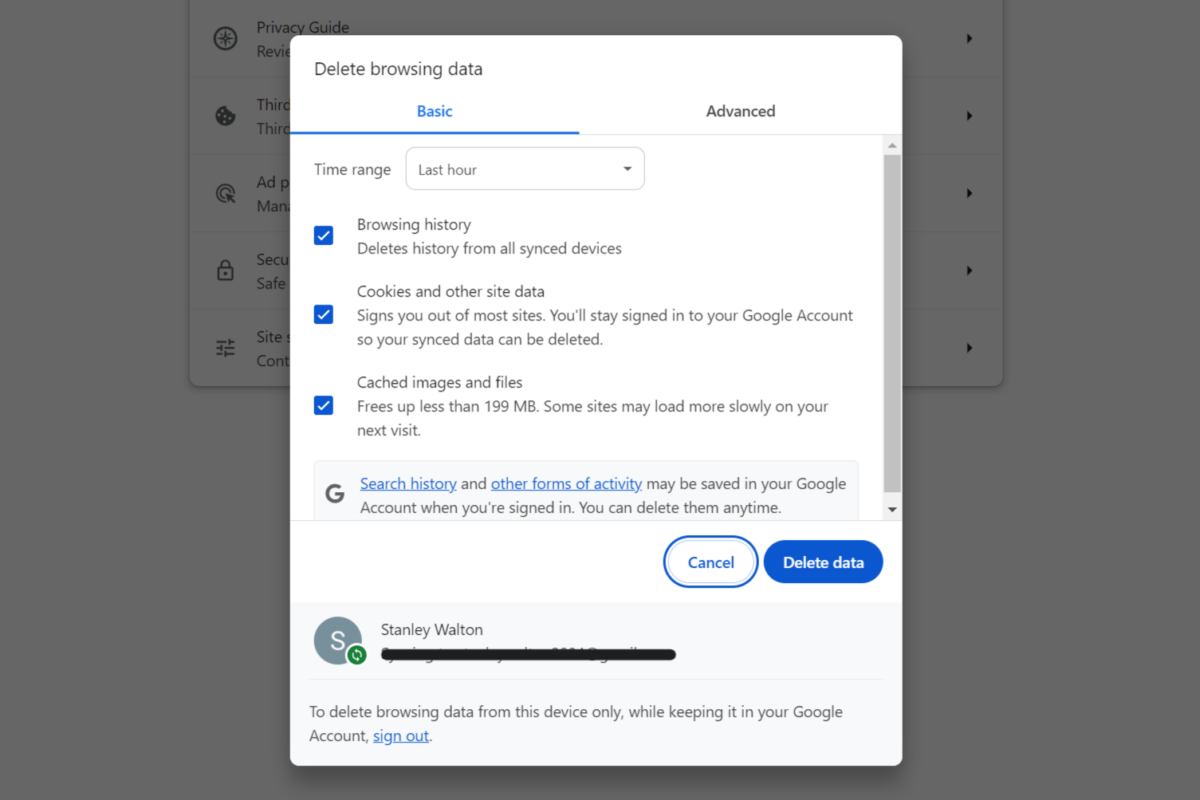Select the Site settings sliders icon
Screen dimensions: 1200x800
pos(222,347)
